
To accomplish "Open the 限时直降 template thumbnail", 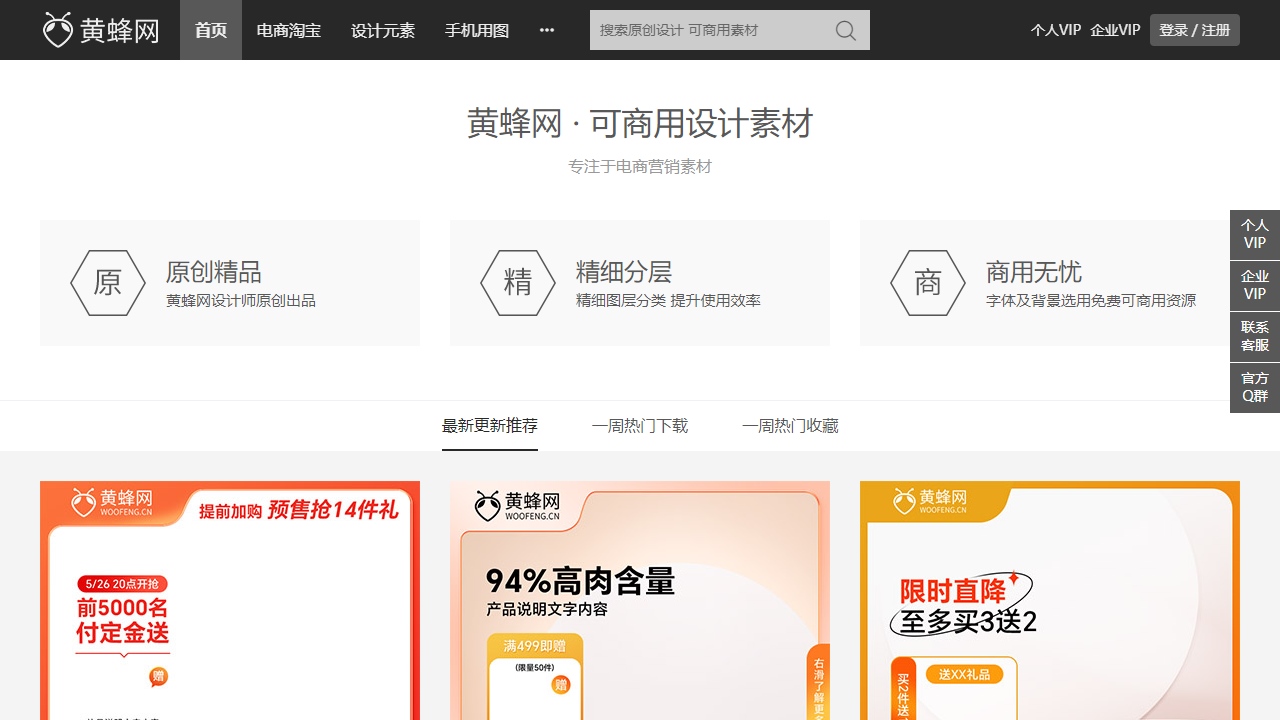I will tap(1050, 600).
